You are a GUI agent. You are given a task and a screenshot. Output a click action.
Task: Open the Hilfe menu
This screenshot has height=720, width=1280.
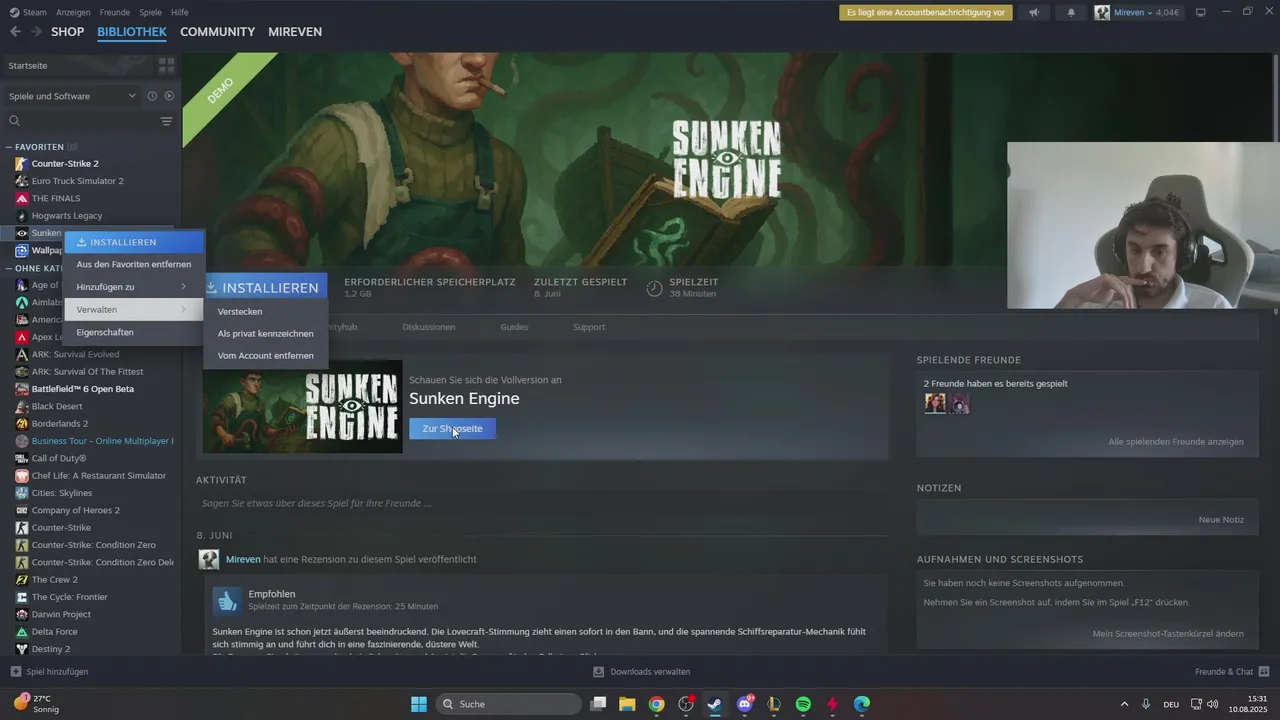pyautogui.click(x=180, y=12)
